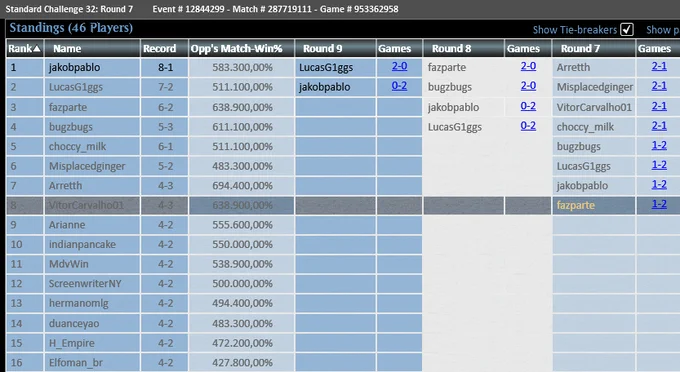Open Round 7 2-1 result against choccy_milk

[659, 126]
